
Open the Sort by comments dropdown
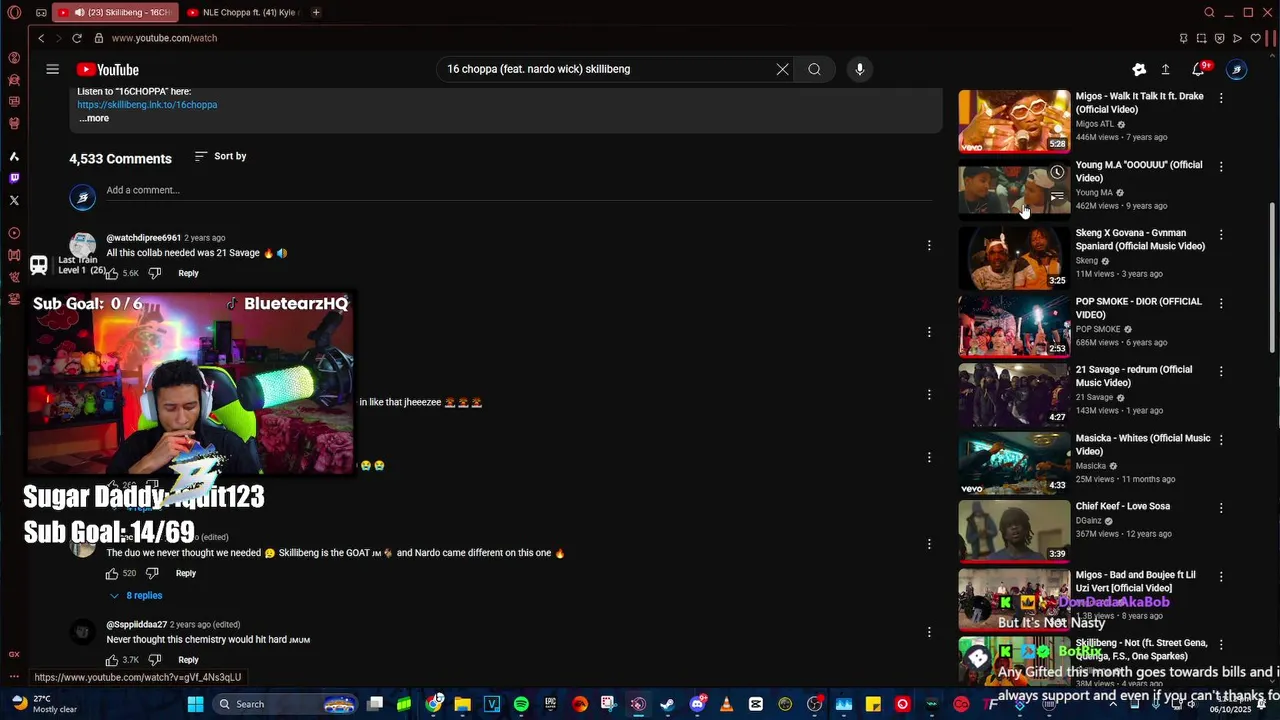tap(220, 156)
